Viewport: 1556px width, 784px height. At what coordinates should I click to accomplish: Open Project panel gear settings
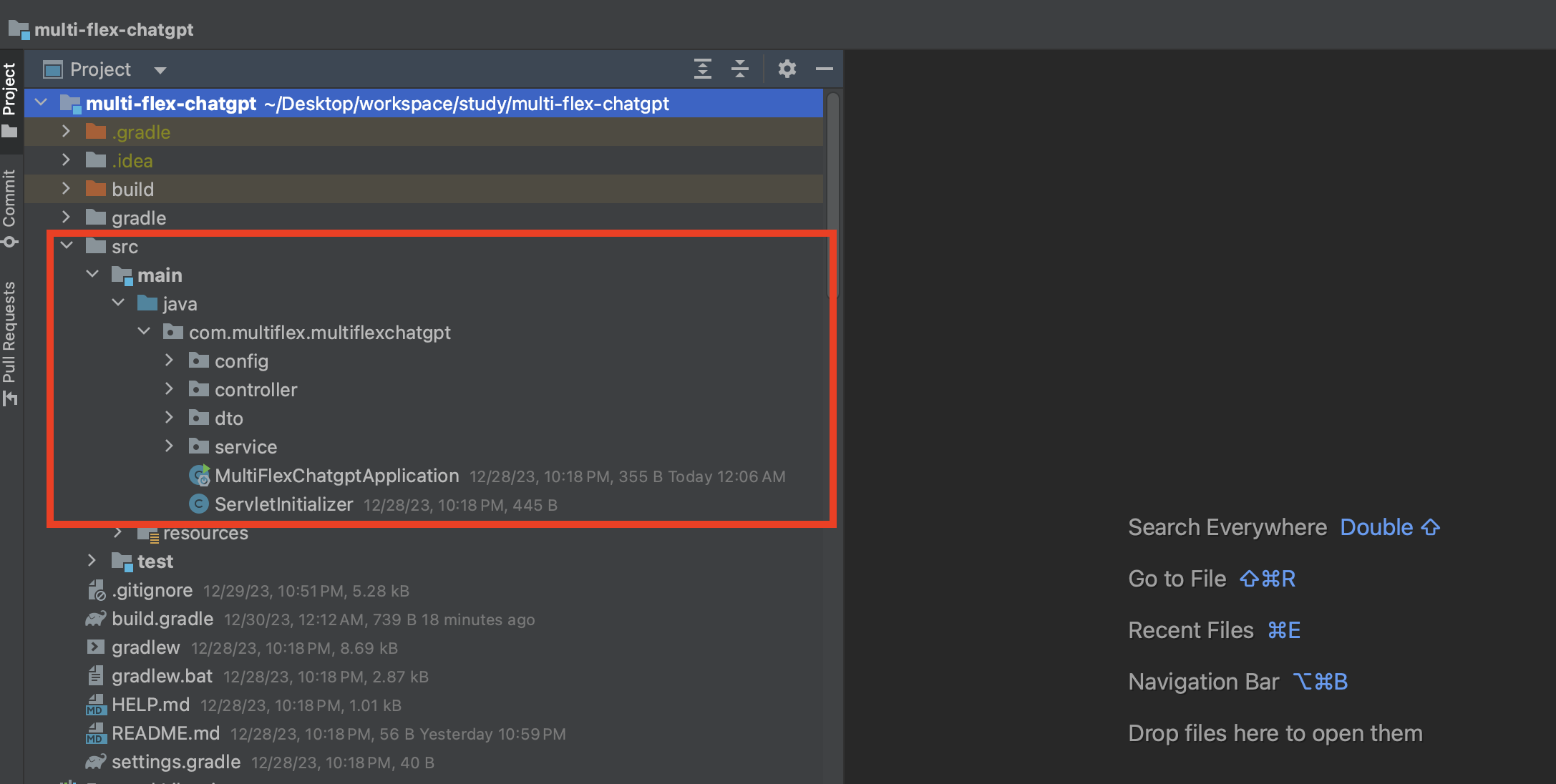click(x=787, y=69)
